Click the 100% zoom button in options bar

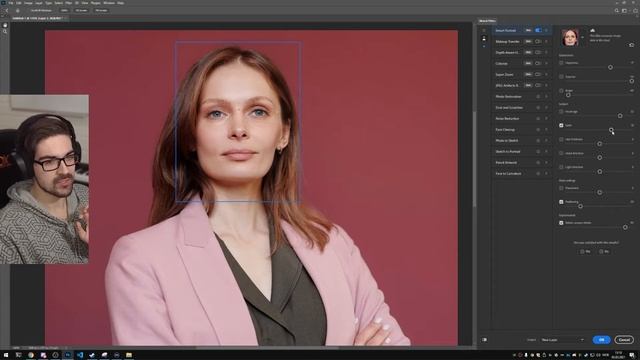click(x=64, y=10)
